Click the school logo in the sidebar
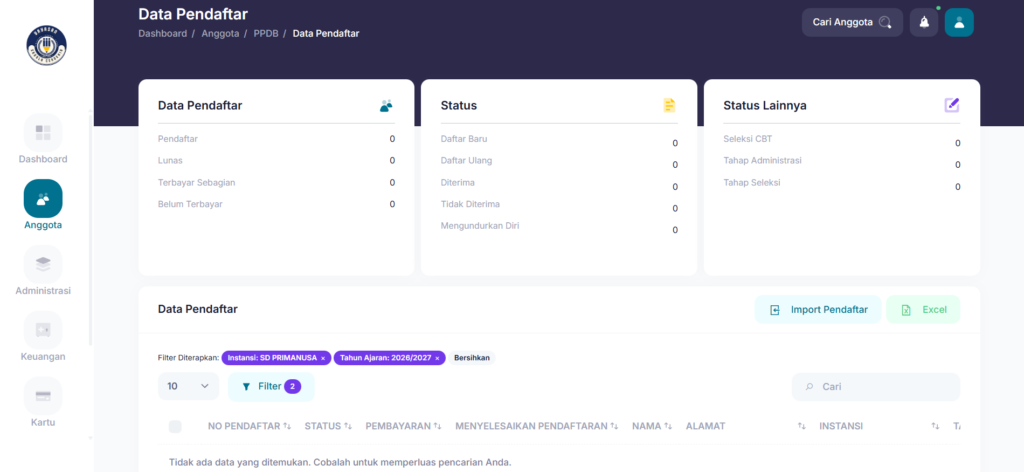 [46, 45]
